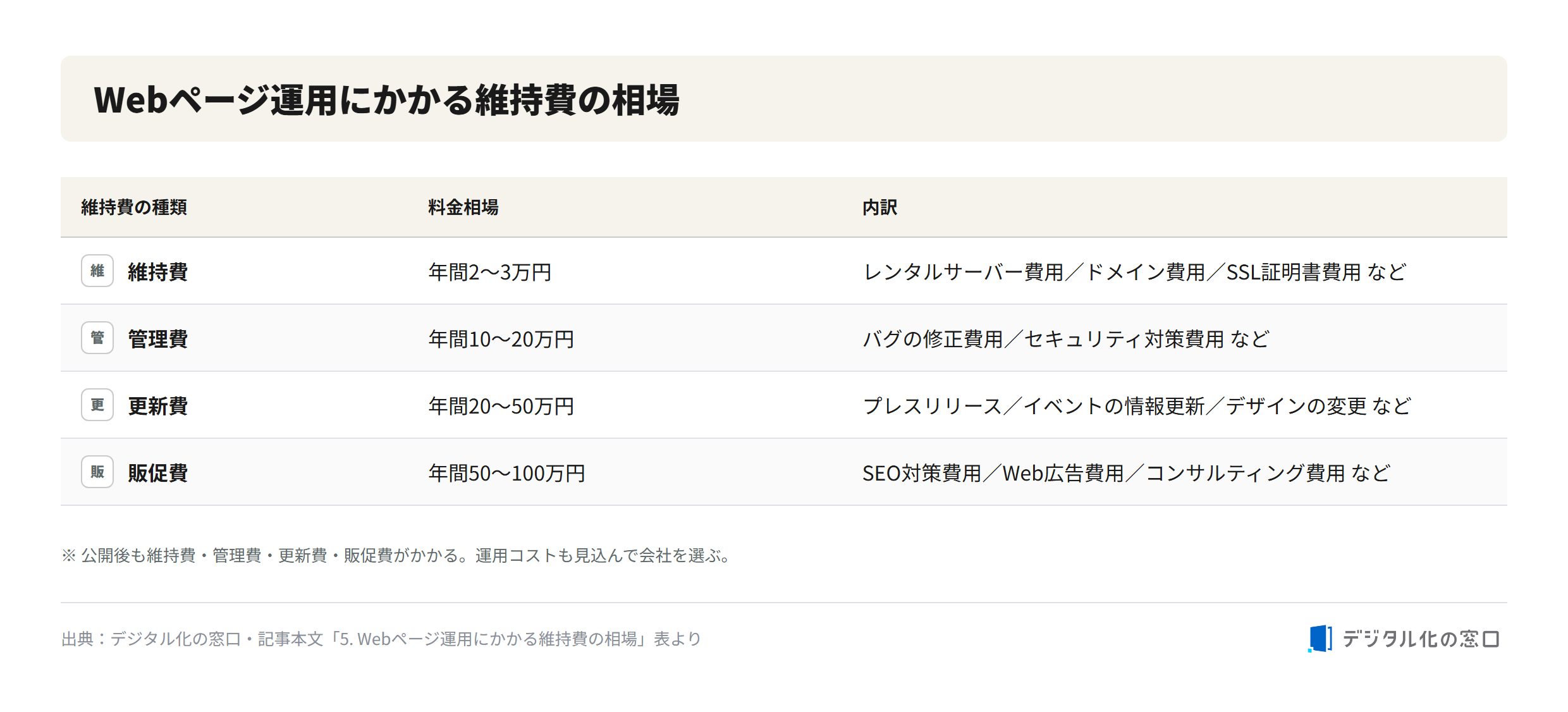This screenshot has height=712, width=1568.
Task: Click the 料金相場 column header
Action: 463,207
